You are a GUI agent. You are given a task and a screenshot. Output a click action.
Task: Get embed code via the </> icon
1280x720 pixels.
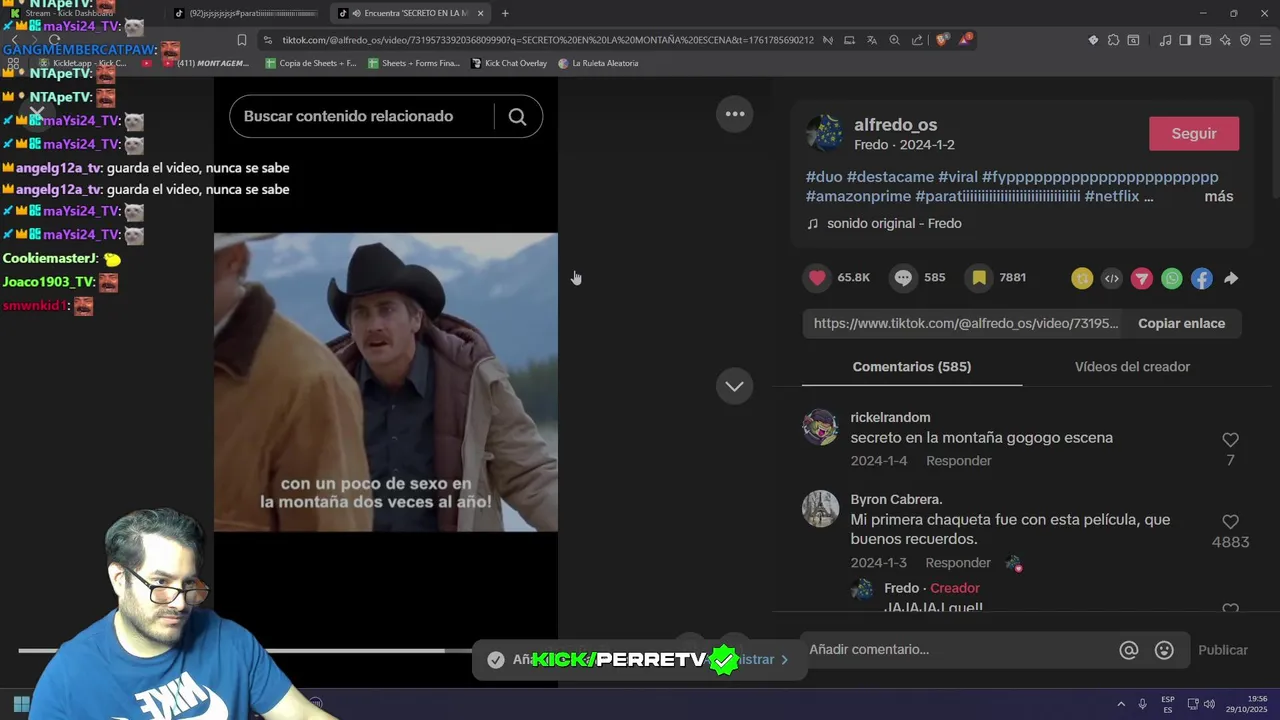click(1112, 279)
